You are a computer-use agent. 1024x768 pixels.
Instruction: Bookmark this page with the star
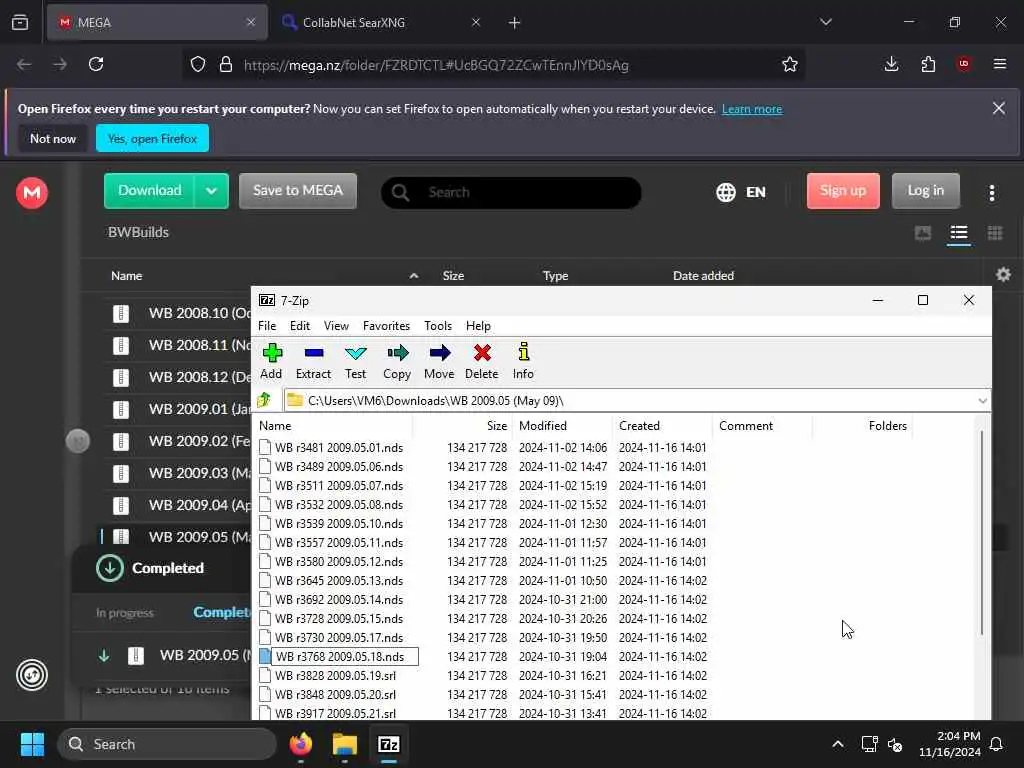click(790, 64)
